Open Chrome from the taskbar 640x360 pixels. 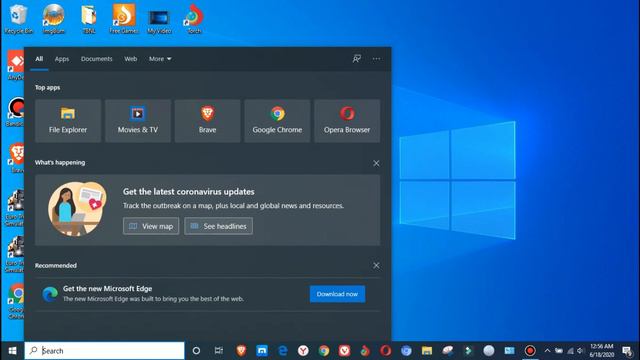[324, 351]
